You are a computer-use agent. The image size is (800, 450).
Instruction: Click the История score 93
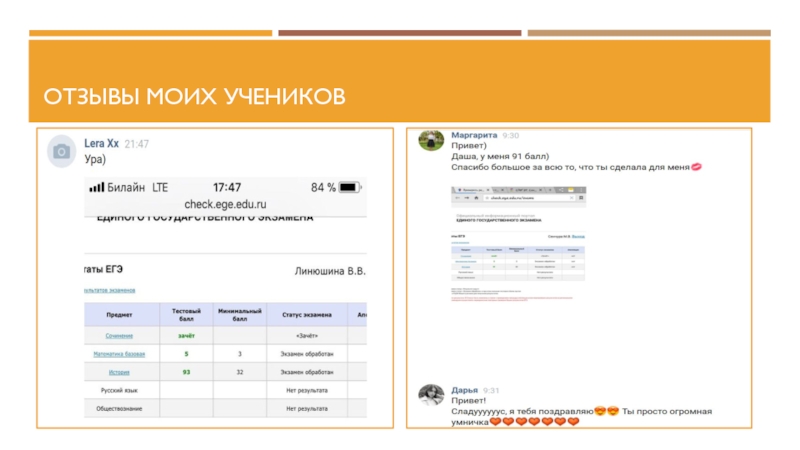tap(186, 372)
